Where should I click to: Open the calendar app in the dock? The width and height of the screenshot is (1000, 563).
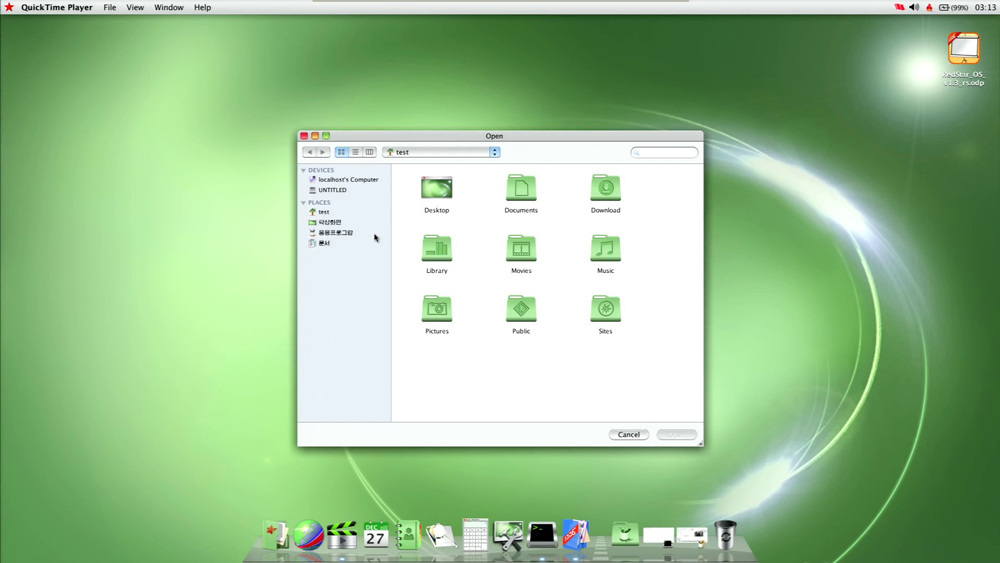click(376, 535)
